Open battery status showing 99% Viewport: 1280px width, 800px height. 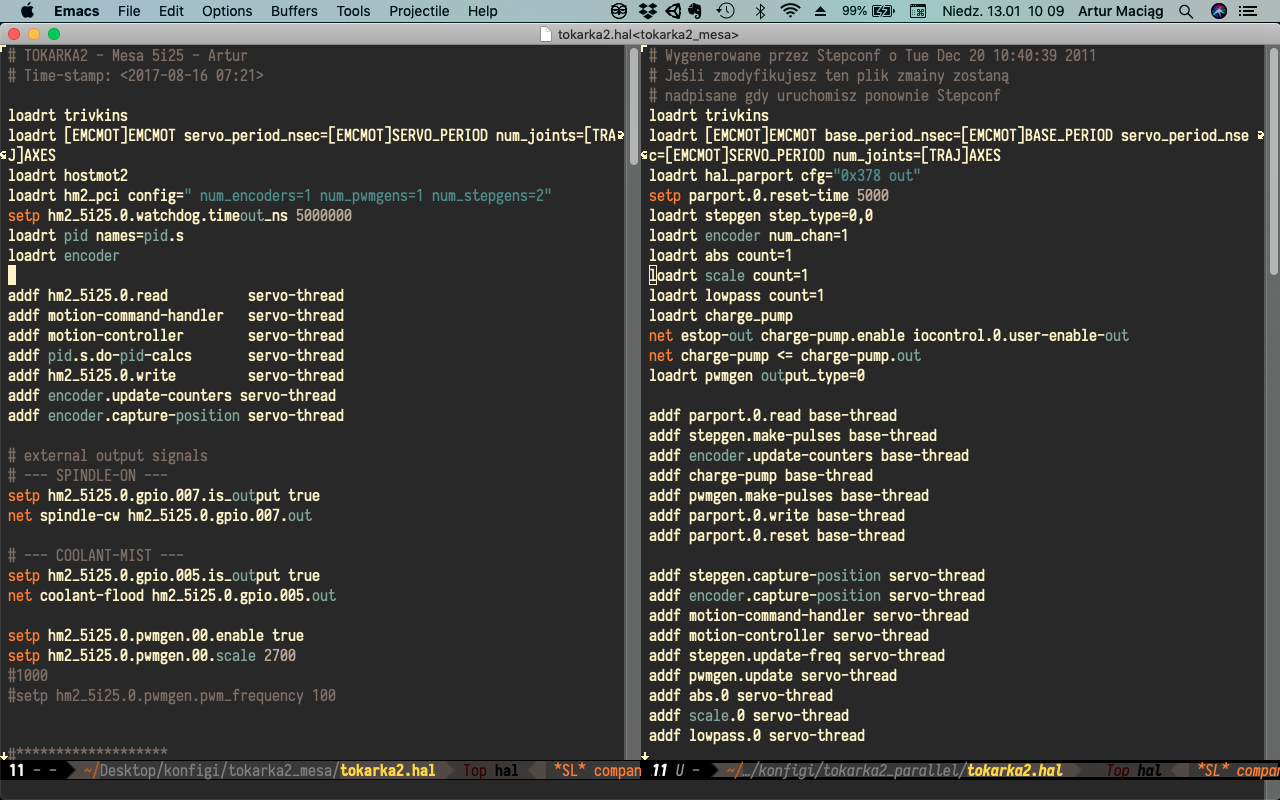click(x=868, y=11)
